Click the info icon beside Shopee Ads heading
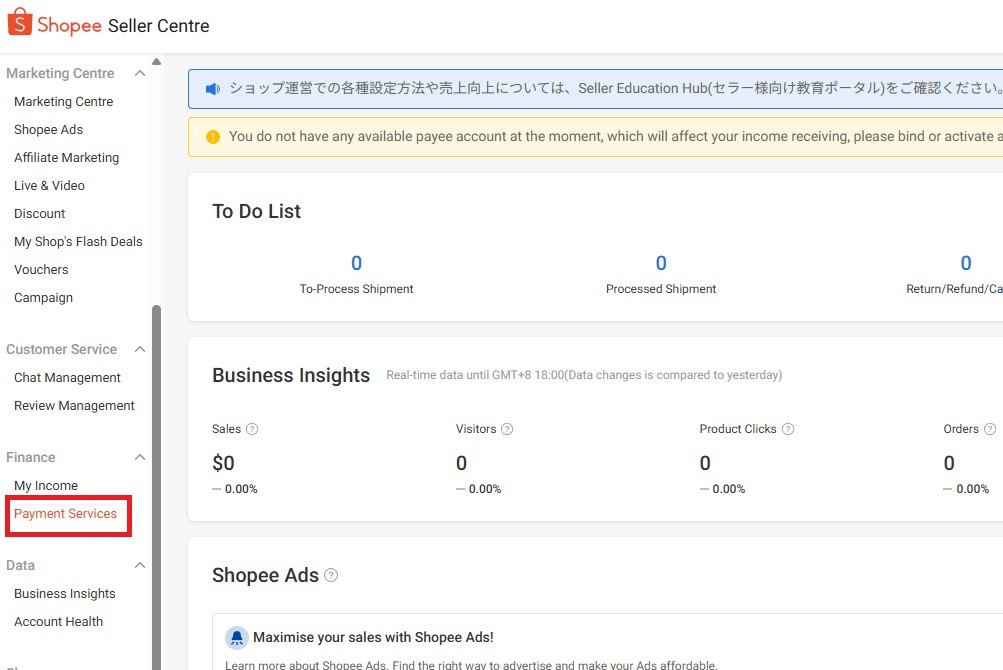The height and width of the screenshot is (670, 1003). coord(331,575)
